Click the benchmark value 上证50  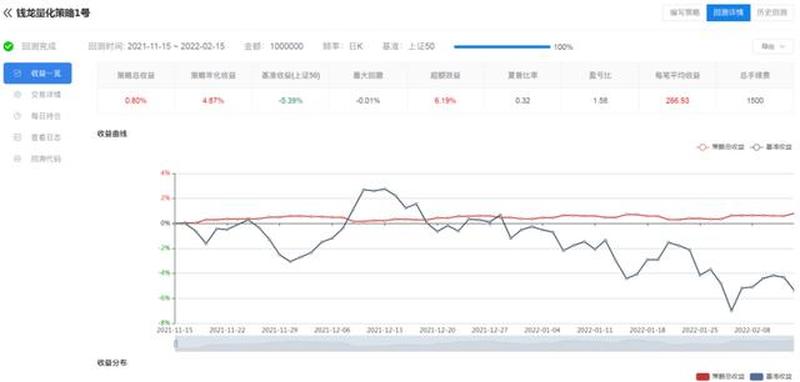click(421, 46)
